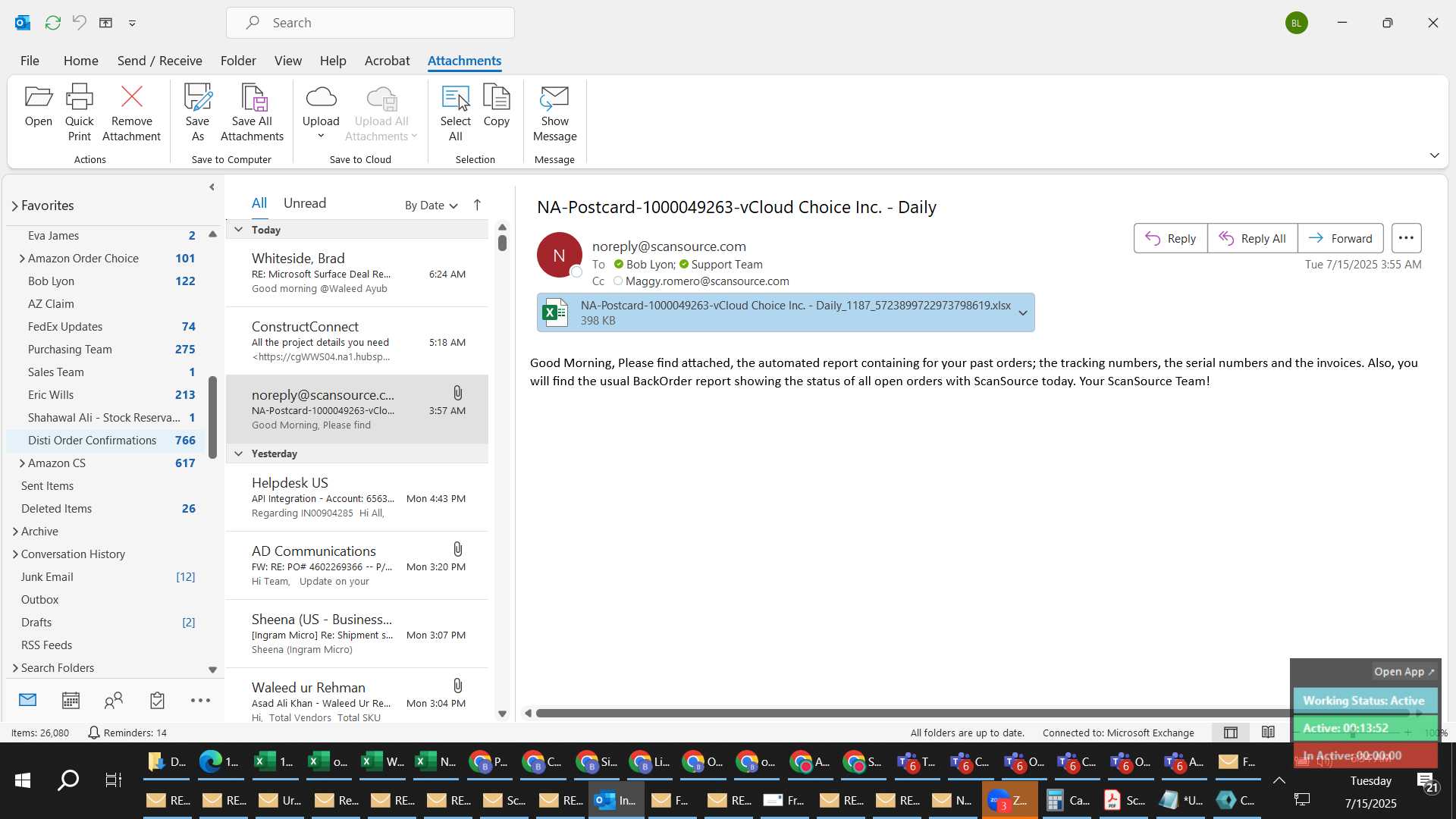Collapse the Today group
This screenshot has width=1456, height=819.
click(238, 229)
